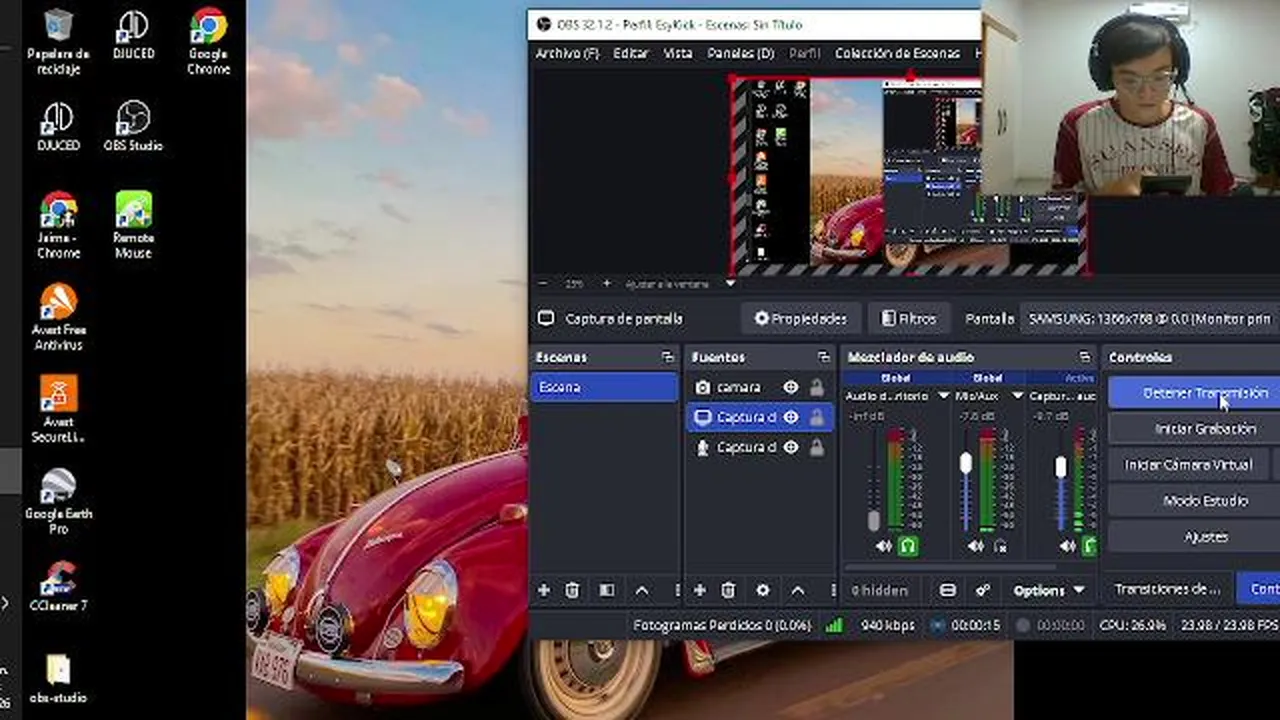Screen dimensions: 1280x720
Task: Open the Ajustar a la ventana zoom dropdown
Action: (x=729, y=284)
